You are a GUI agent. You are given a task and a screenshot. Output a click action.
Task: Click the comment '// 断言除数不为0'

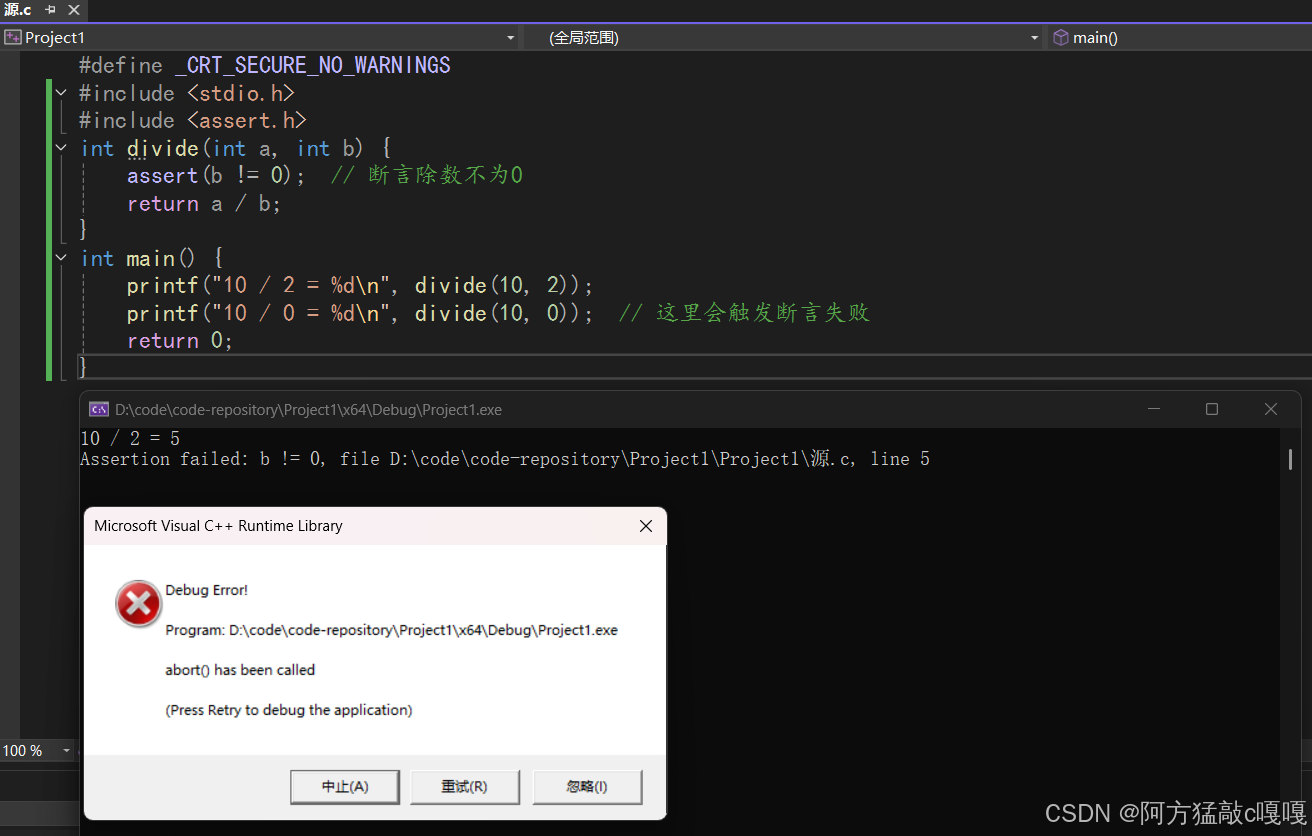coord(427,176)
